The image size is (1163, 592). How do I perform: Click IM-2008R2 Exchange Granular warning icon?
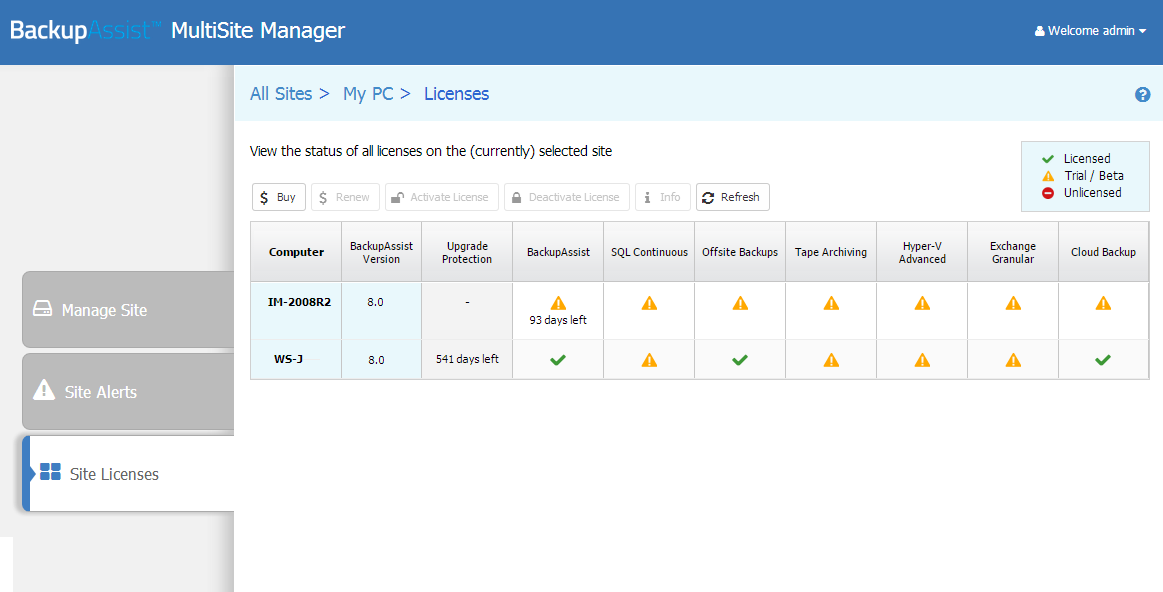[x=1013, y=303]
